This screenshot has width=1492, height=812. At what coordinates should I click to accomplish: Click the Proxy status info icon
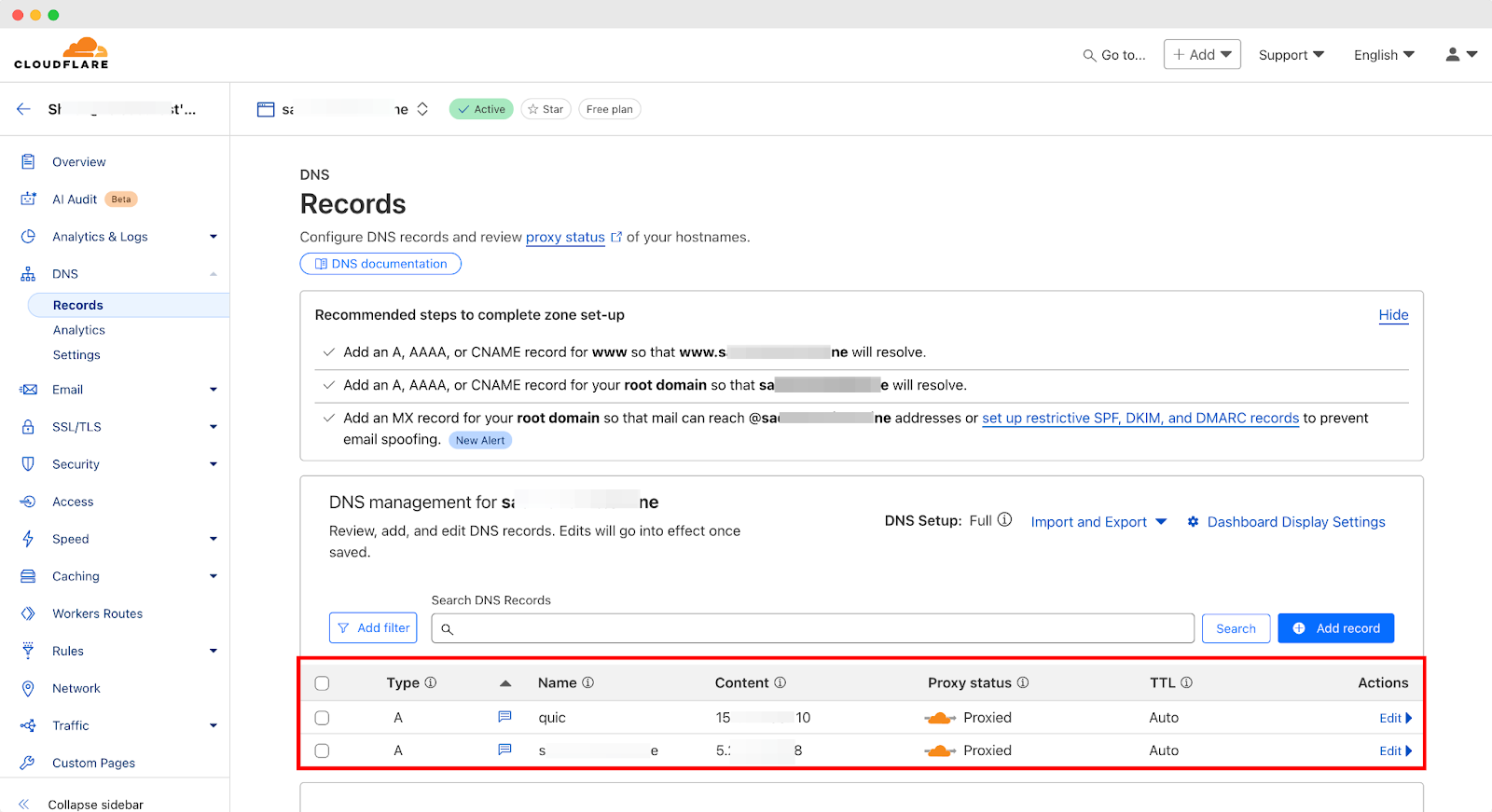1023,682
